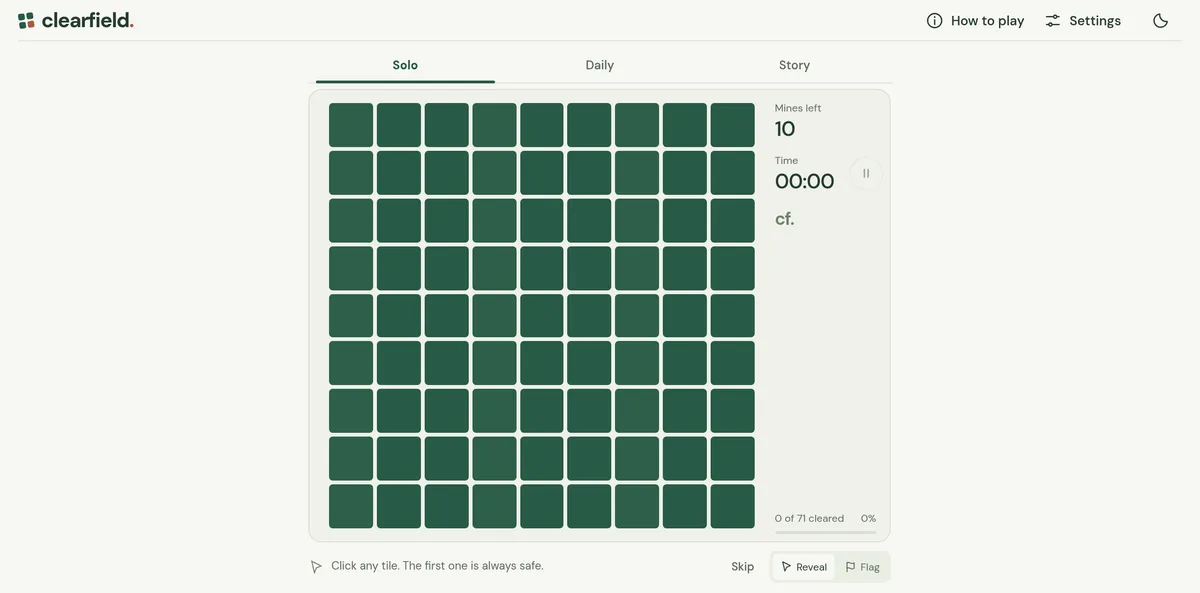Click the Mines left count 10
The height and width of the screenshot is (593, 1200).
[785, 129]
